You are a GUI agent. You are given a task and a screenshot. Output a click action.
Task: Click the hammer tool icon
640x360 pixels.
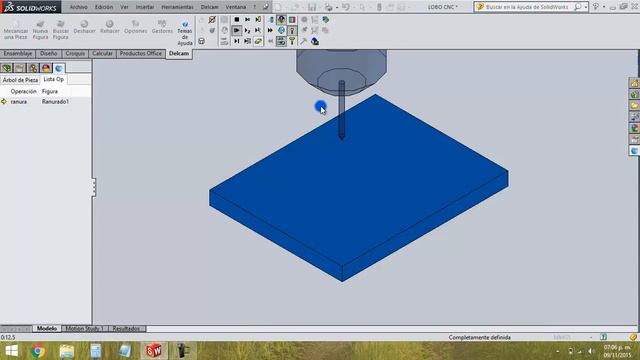tap(304, 41)
